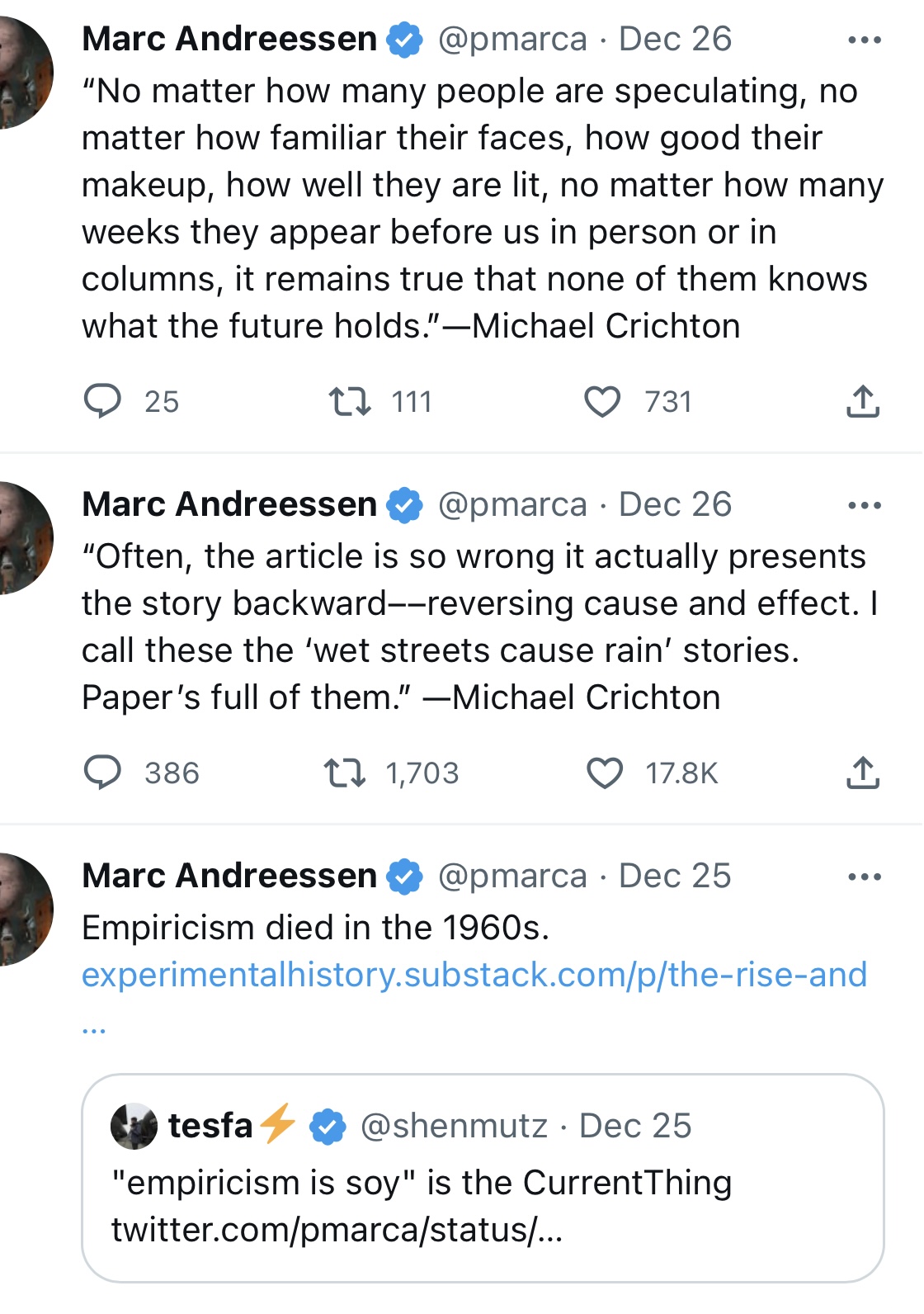Open the quoted tweet from tesfa
924x1314 pixels.
point(483,1178)
